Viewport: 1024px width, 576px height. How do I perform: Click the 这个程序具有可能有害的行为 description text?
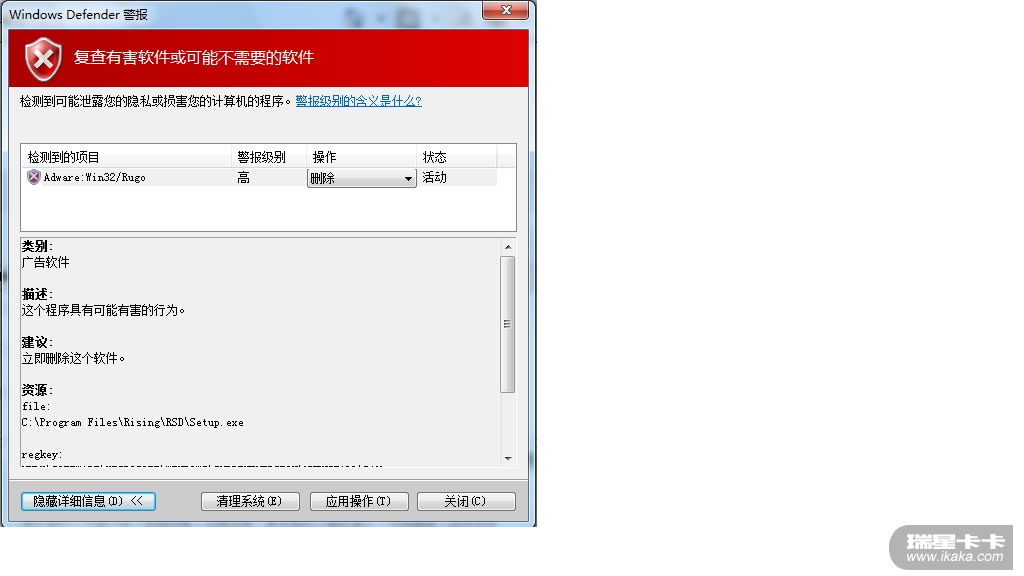(103, 311)
